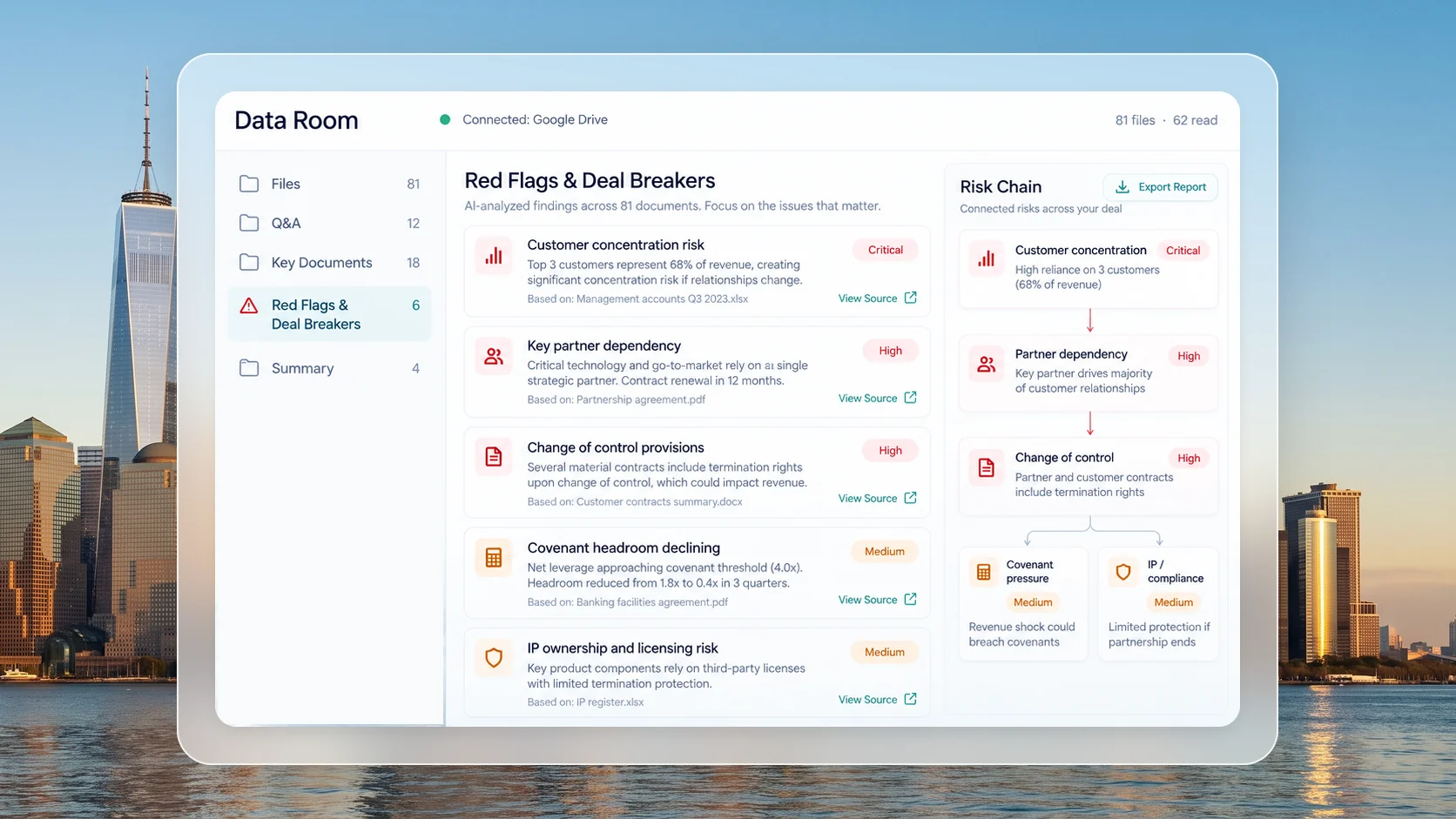Open the Change of control node in Risk Chain
Viewport: 1456px width, 819px height.
click(x=1089, y=476)
